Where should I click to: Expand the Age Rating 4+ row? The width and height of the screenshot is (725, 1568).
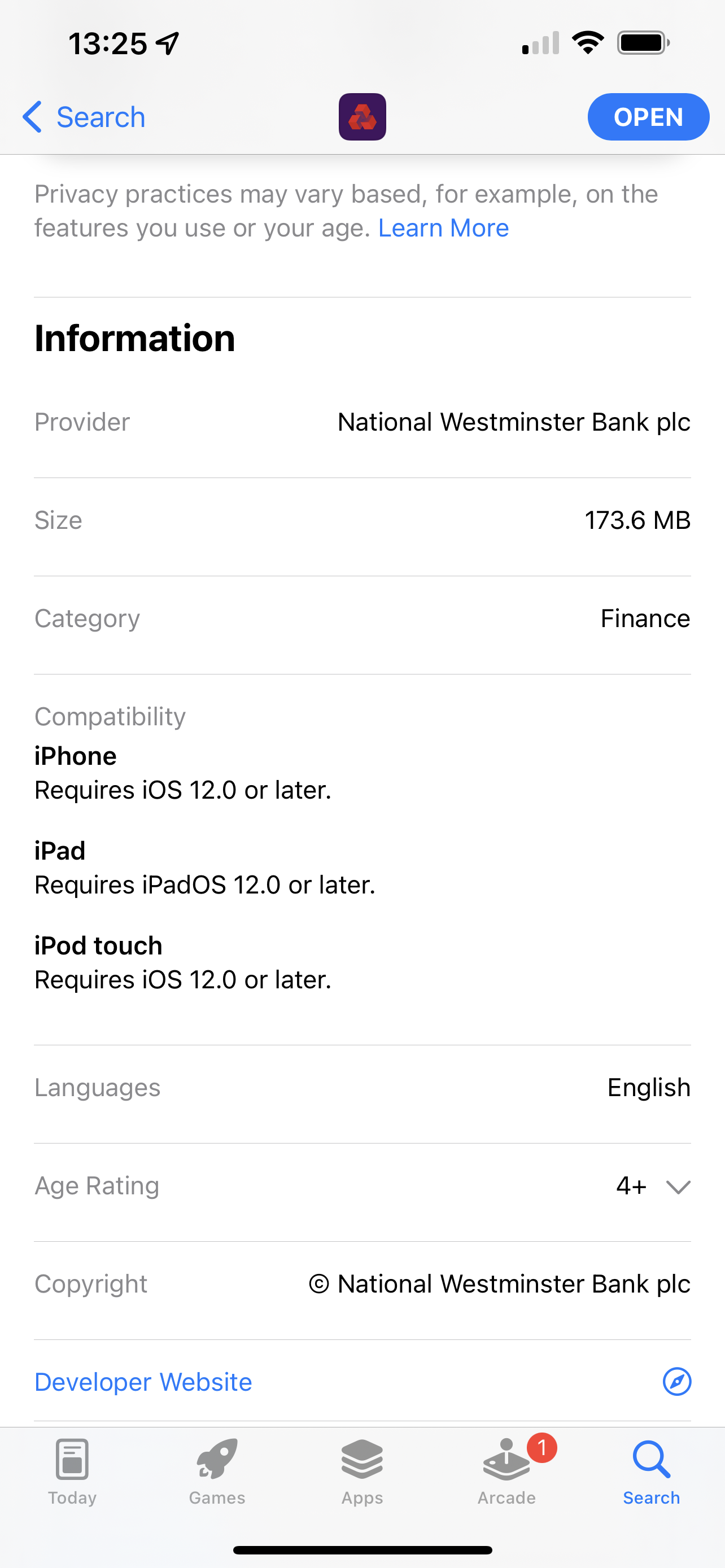(362, 1186)
